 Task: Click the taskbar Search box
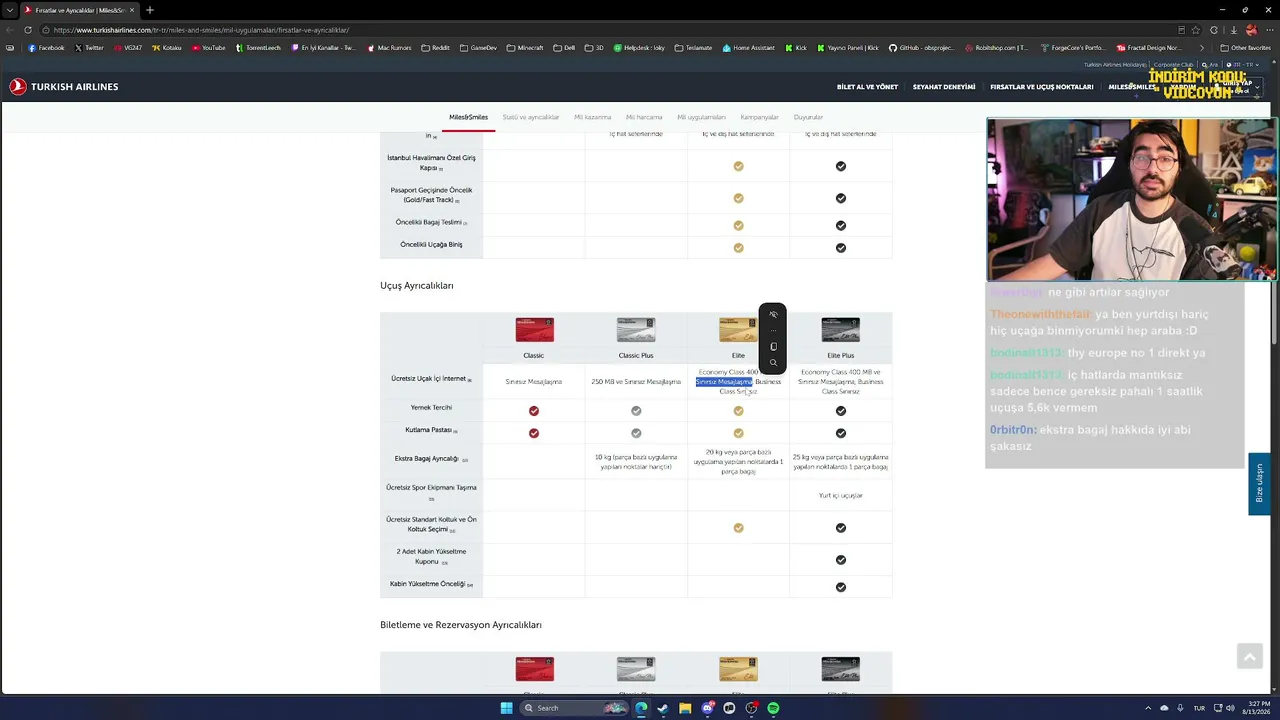click(x=576, y=708)
